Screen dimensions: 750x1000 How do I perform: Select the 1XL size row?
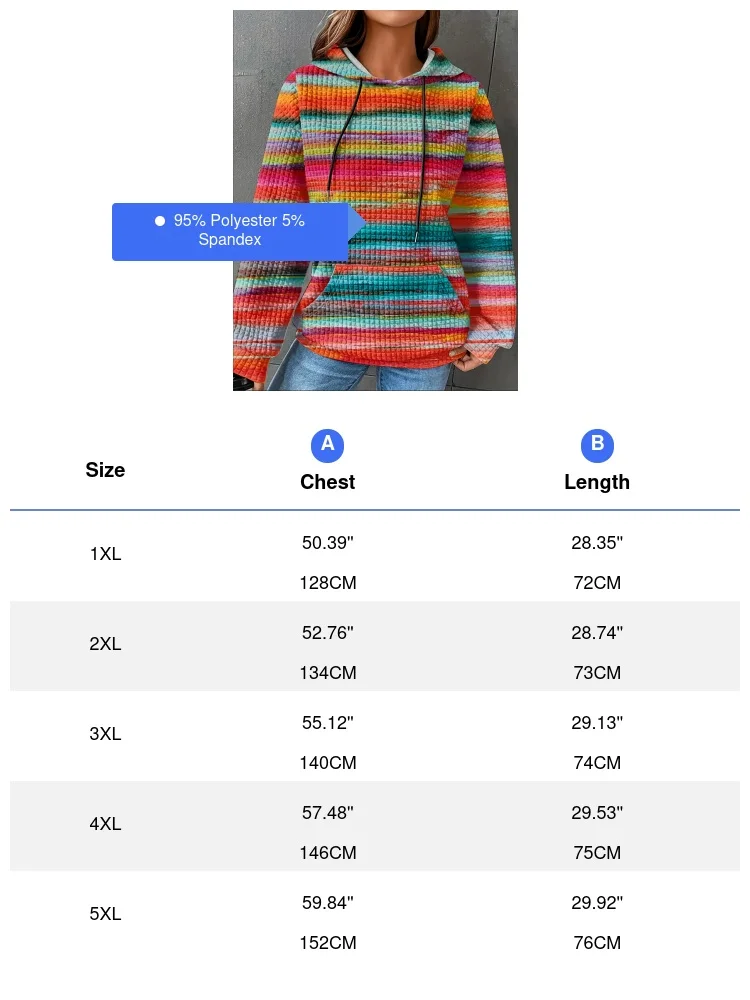coord(375,556)
